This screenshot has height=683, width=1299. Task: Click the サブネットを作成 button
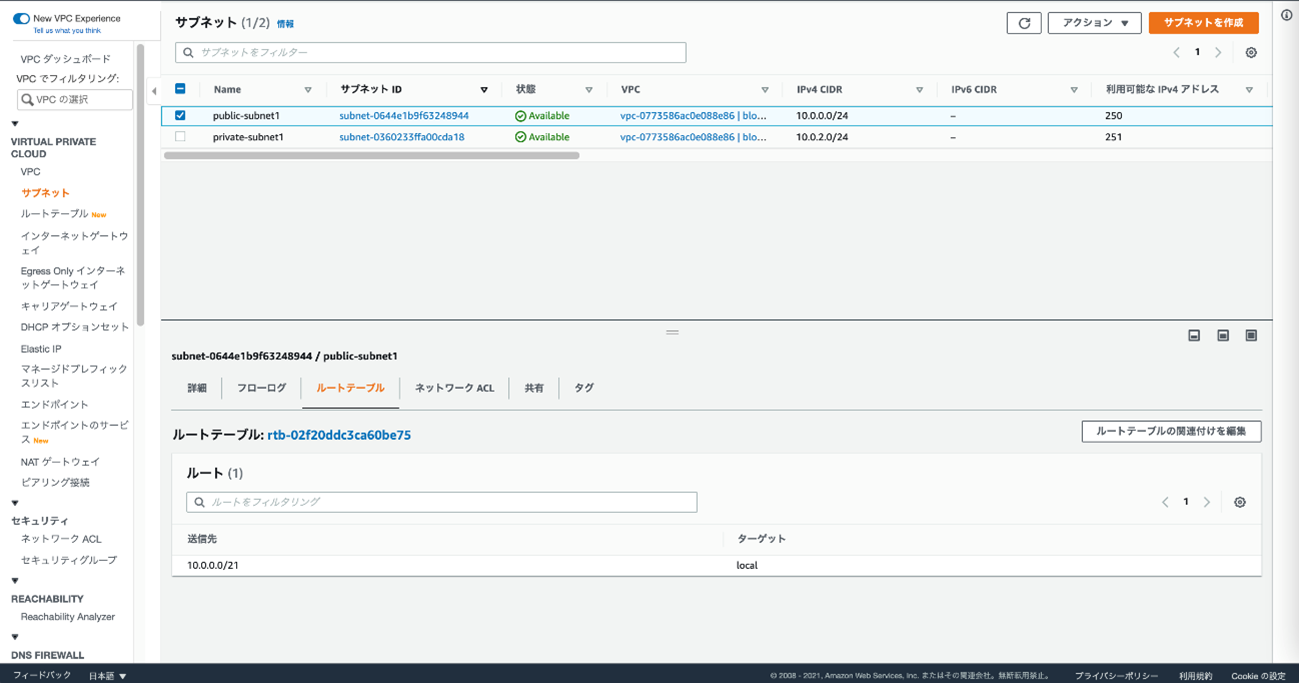click(x=1203, y=23)
